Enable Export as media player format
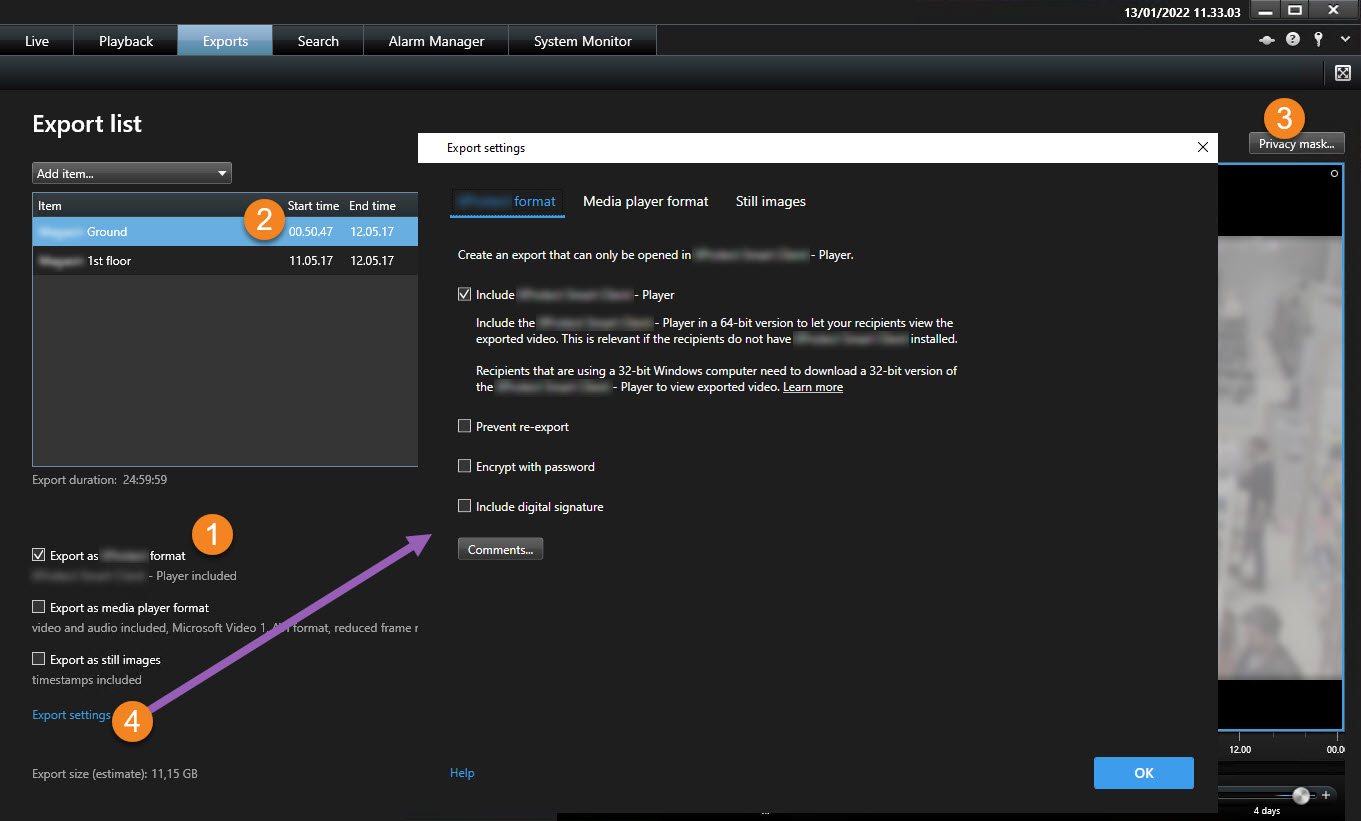The image size is (1361, 821). click(39, 607)
